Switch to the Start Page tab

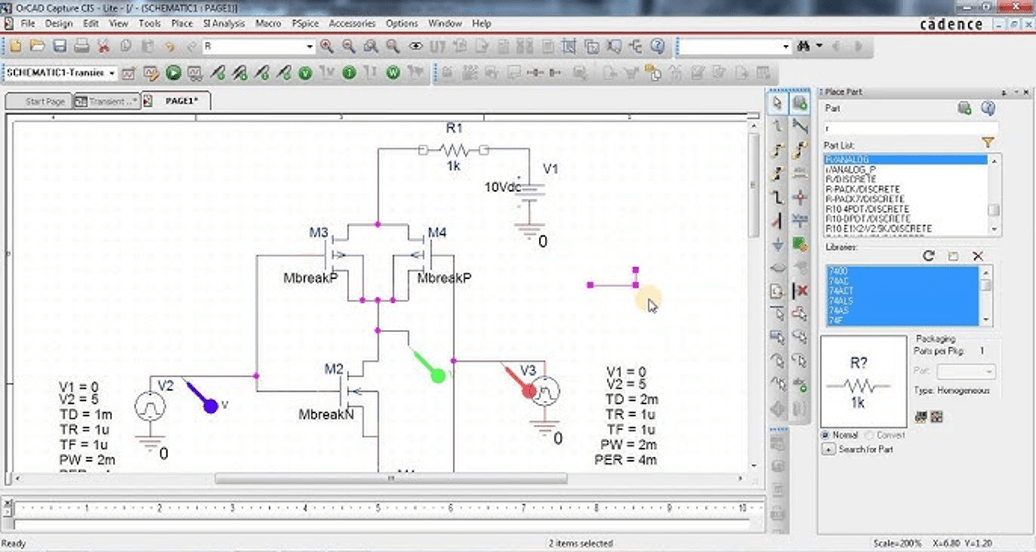point(38,101)
